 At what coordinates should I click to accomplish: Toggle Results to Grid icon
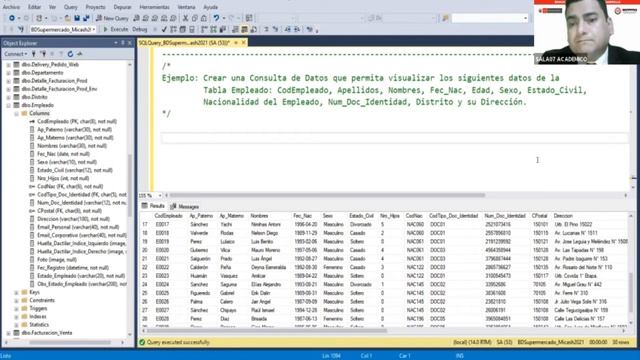click(244, 29)
